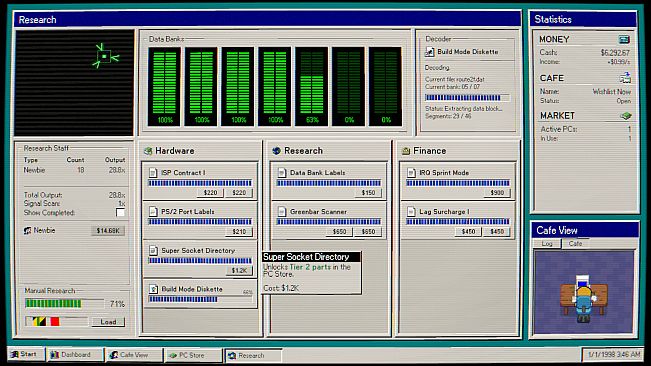Click the Hardware category icon
651x366 pixels.
pos(148,151)
